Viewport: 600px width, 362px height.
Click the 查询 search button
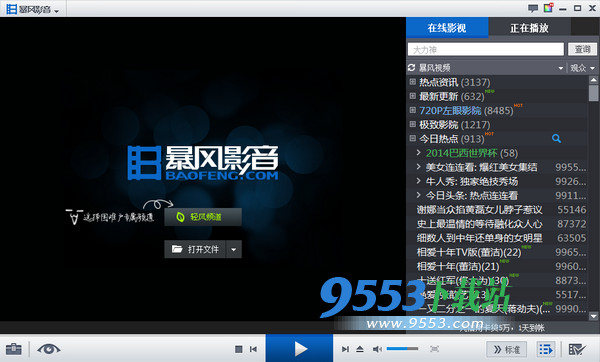pyautogui.click(x=582, y=49)
